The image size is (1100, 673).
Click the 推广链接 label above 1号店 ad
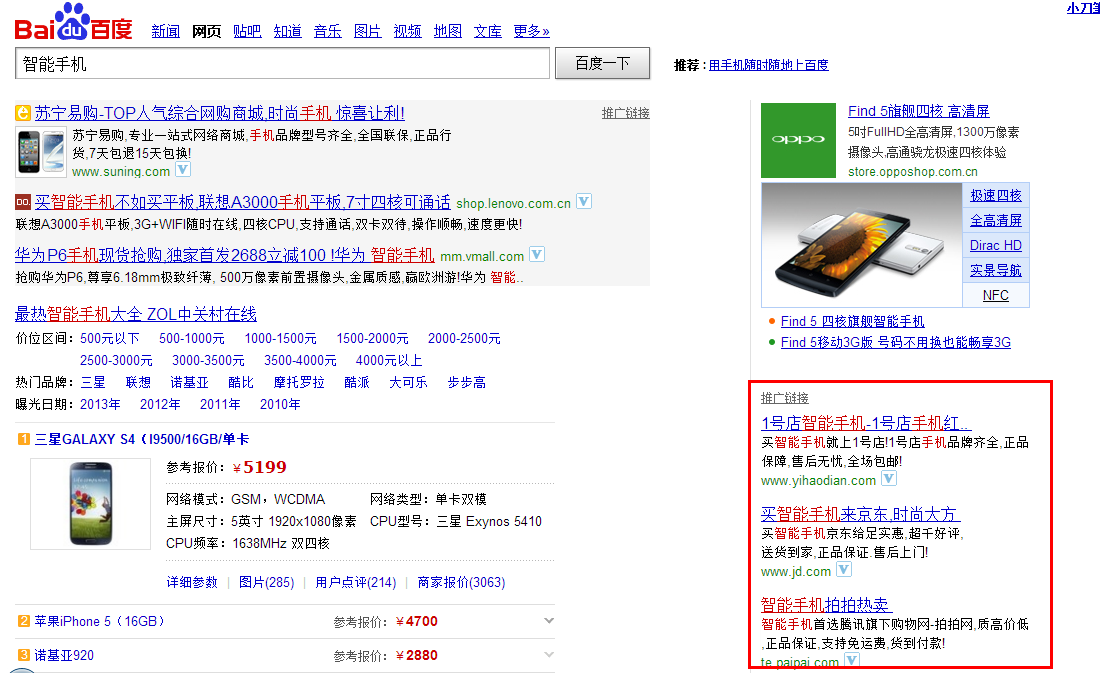784,398
